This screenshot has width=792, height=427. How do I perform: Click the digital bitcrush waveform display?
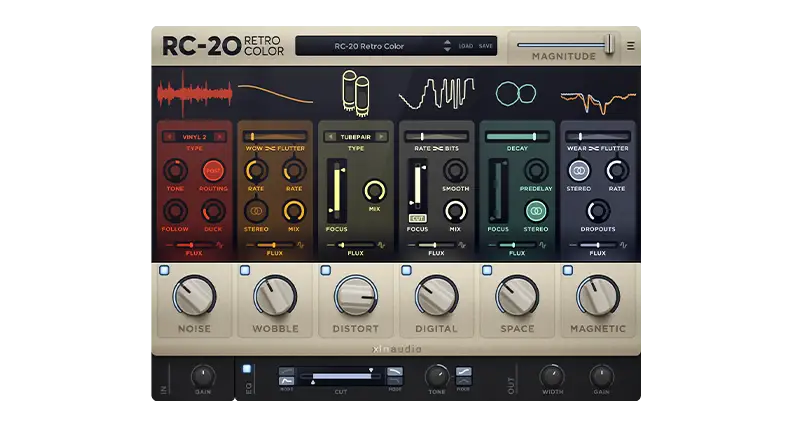pyautogui.click(x=436, y=93)
